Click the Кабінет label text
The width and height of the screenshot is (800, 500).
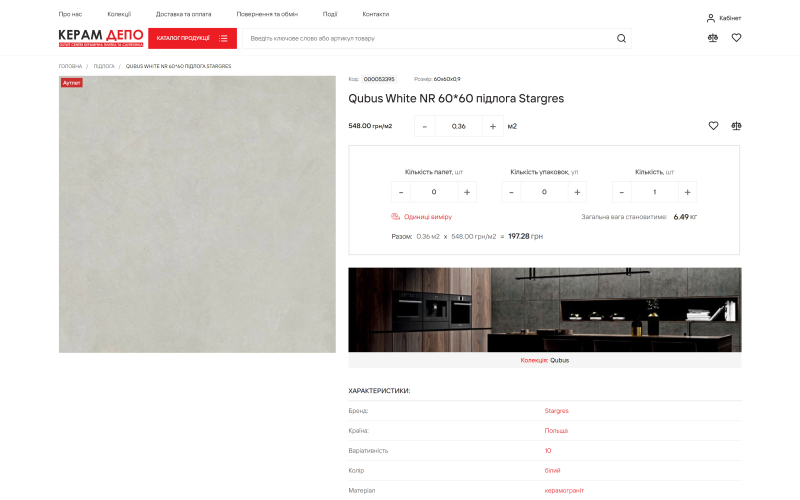click(x=730, y=18)
